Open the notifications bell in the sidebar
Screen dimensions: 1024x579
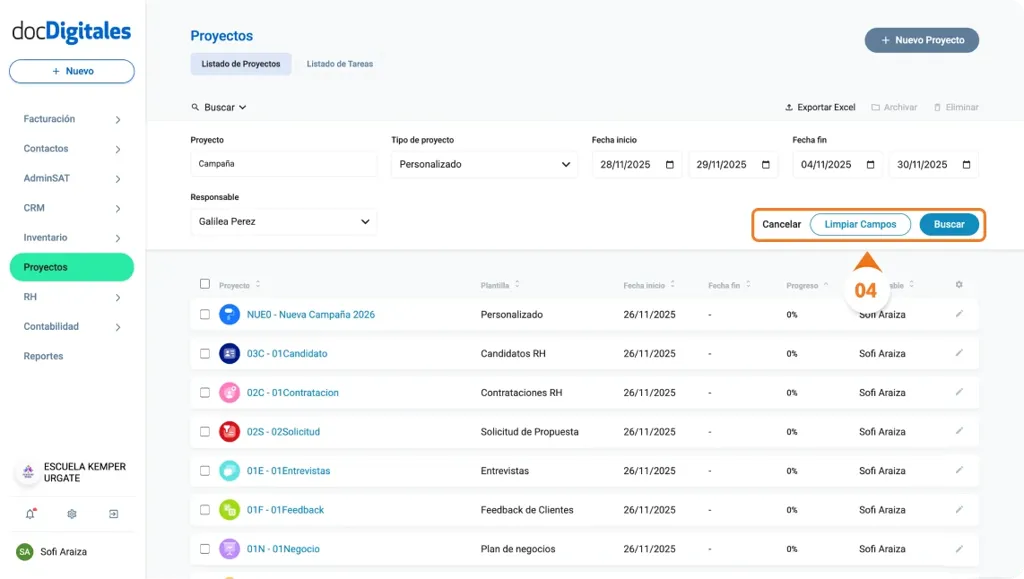(x=30, y=514)
